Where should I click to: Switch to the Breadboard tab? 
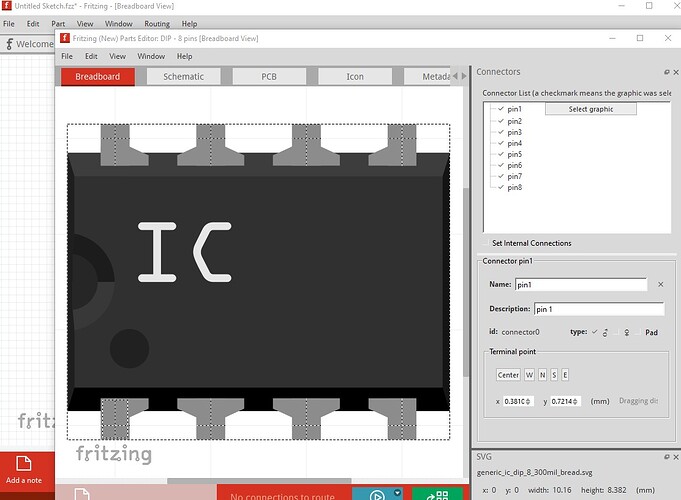[x=98, y=76]
